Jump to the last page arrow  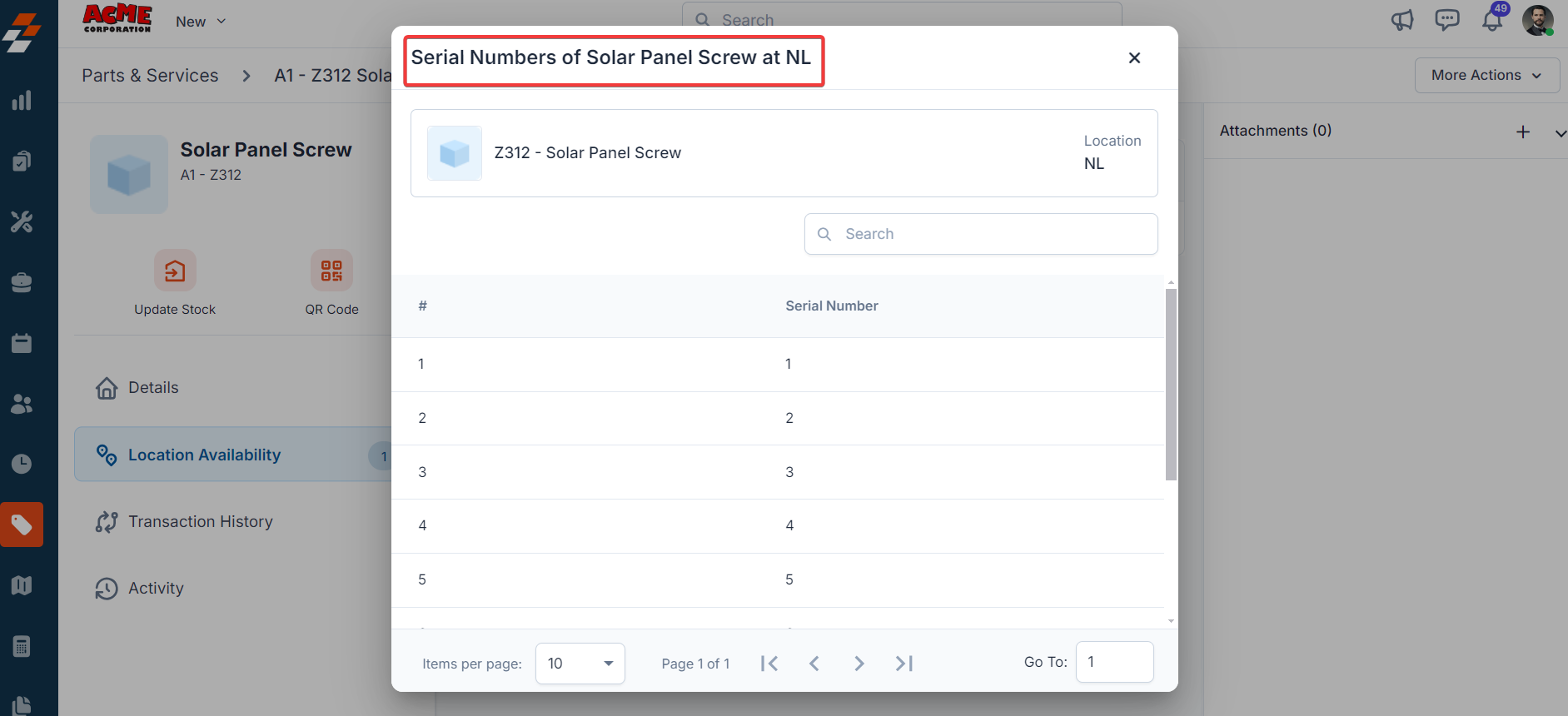904,664
